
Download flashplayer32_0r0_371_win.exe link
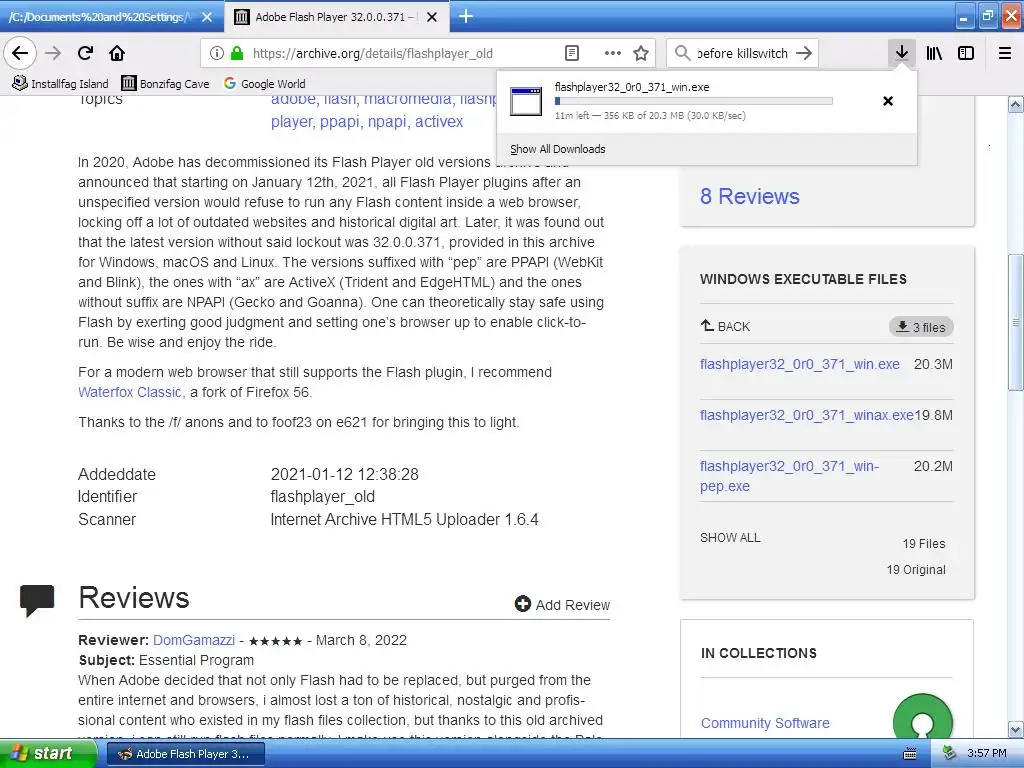(x=799, y=364)
